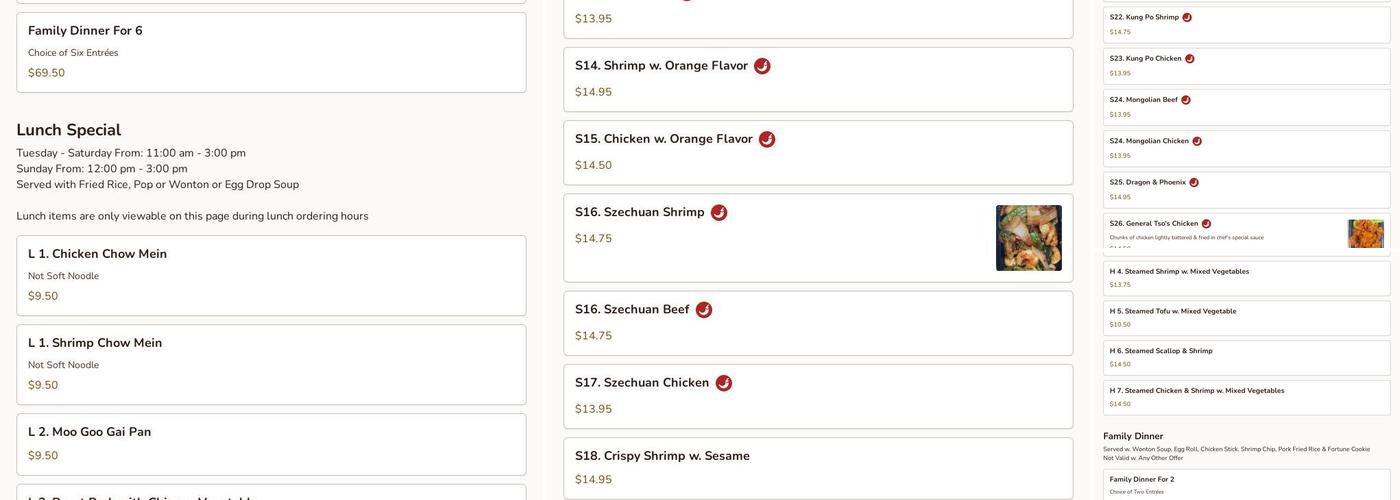Select H 6. Steamed Scallop & Shrimp

click(x=1246, y=358)
